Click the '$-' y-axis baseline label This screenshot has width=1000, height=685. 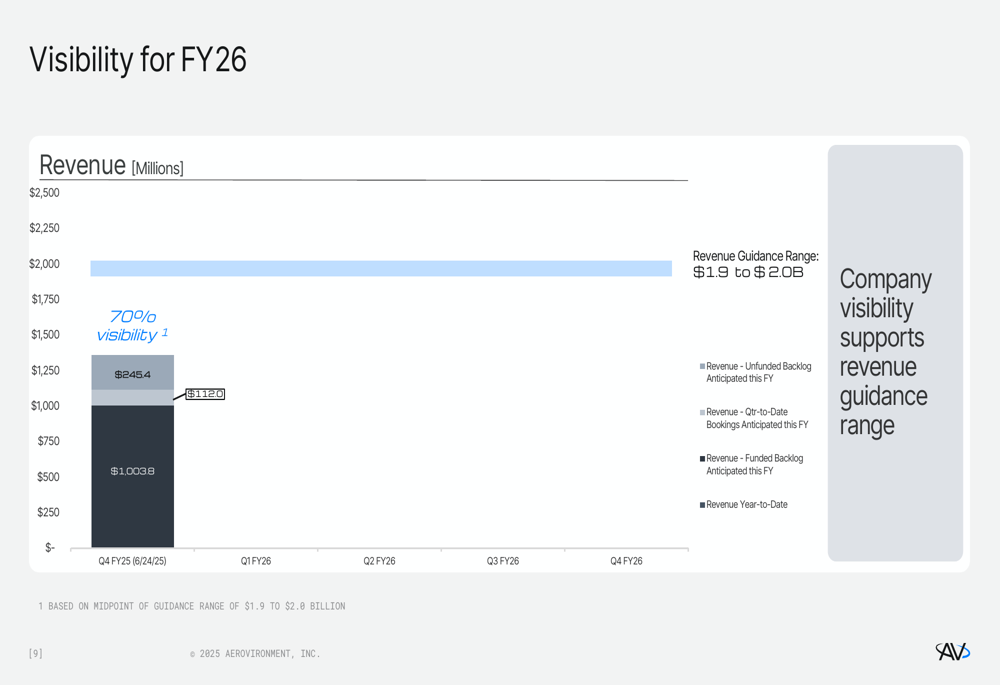(x=50, y=547)
